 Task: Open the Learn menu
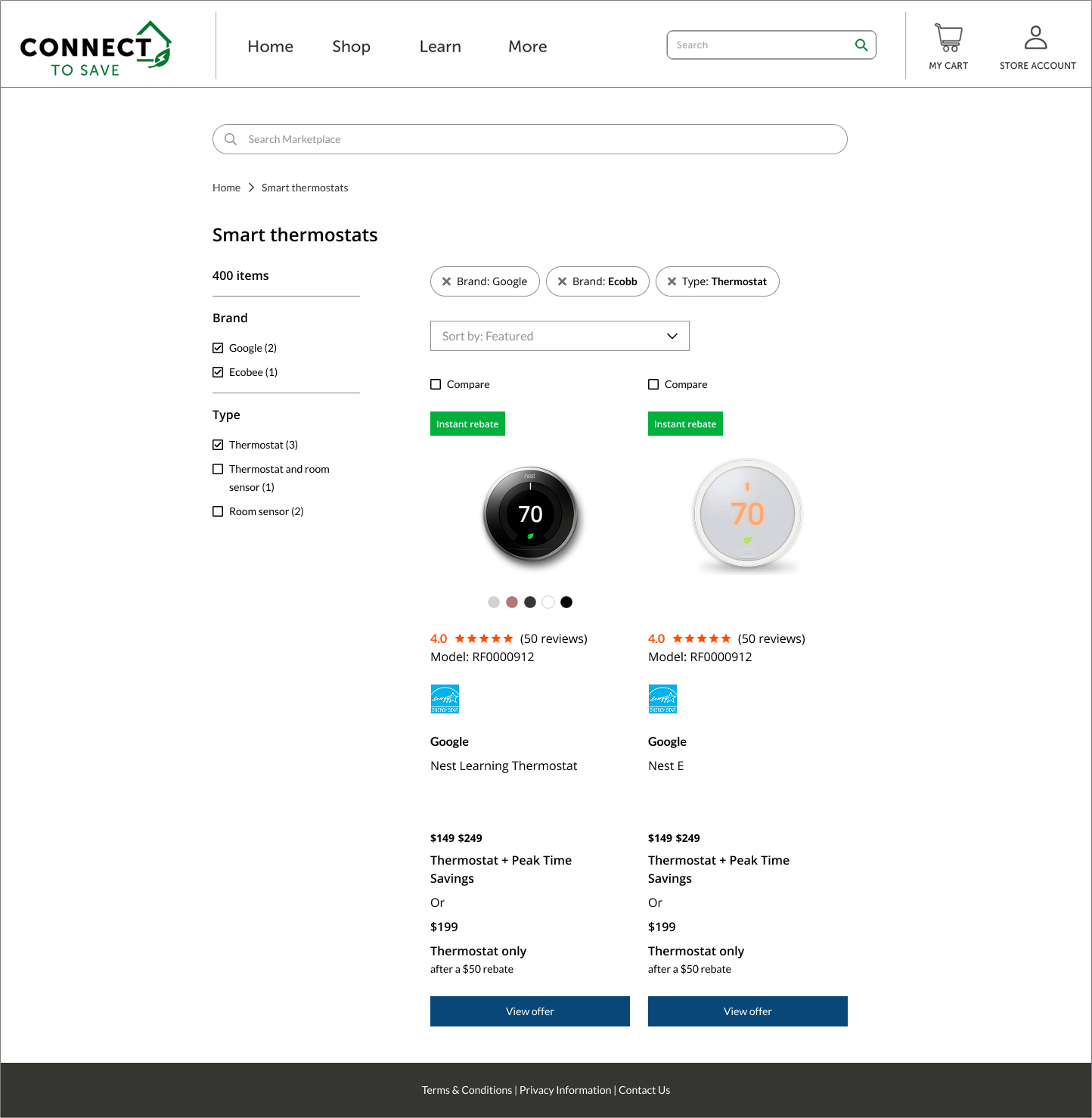[x=440, y=46]
